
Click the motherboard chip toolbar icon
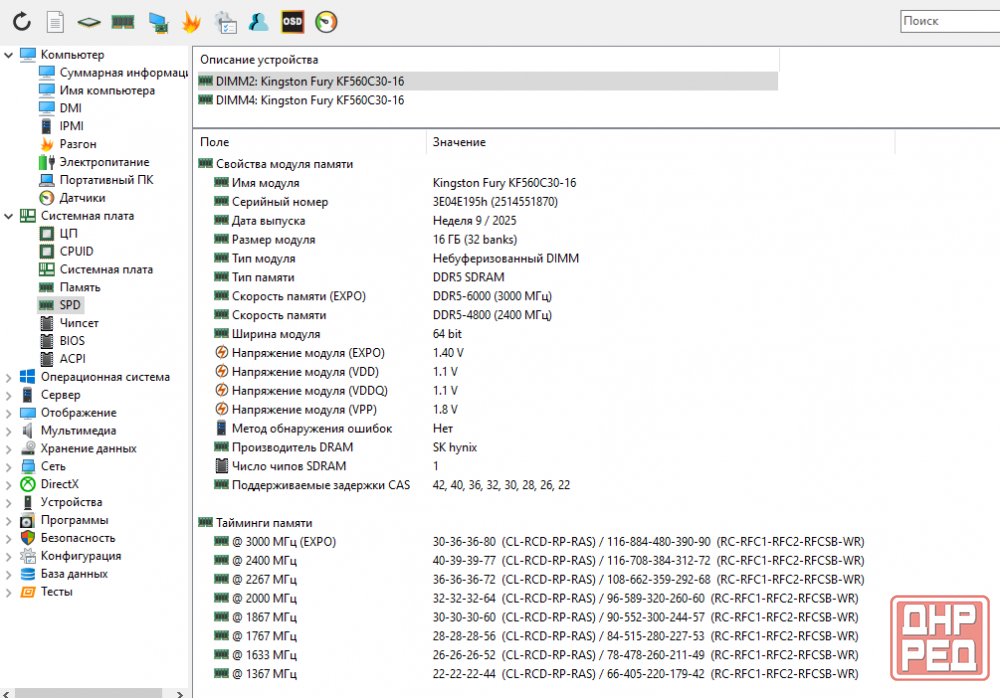pos(89,22)
